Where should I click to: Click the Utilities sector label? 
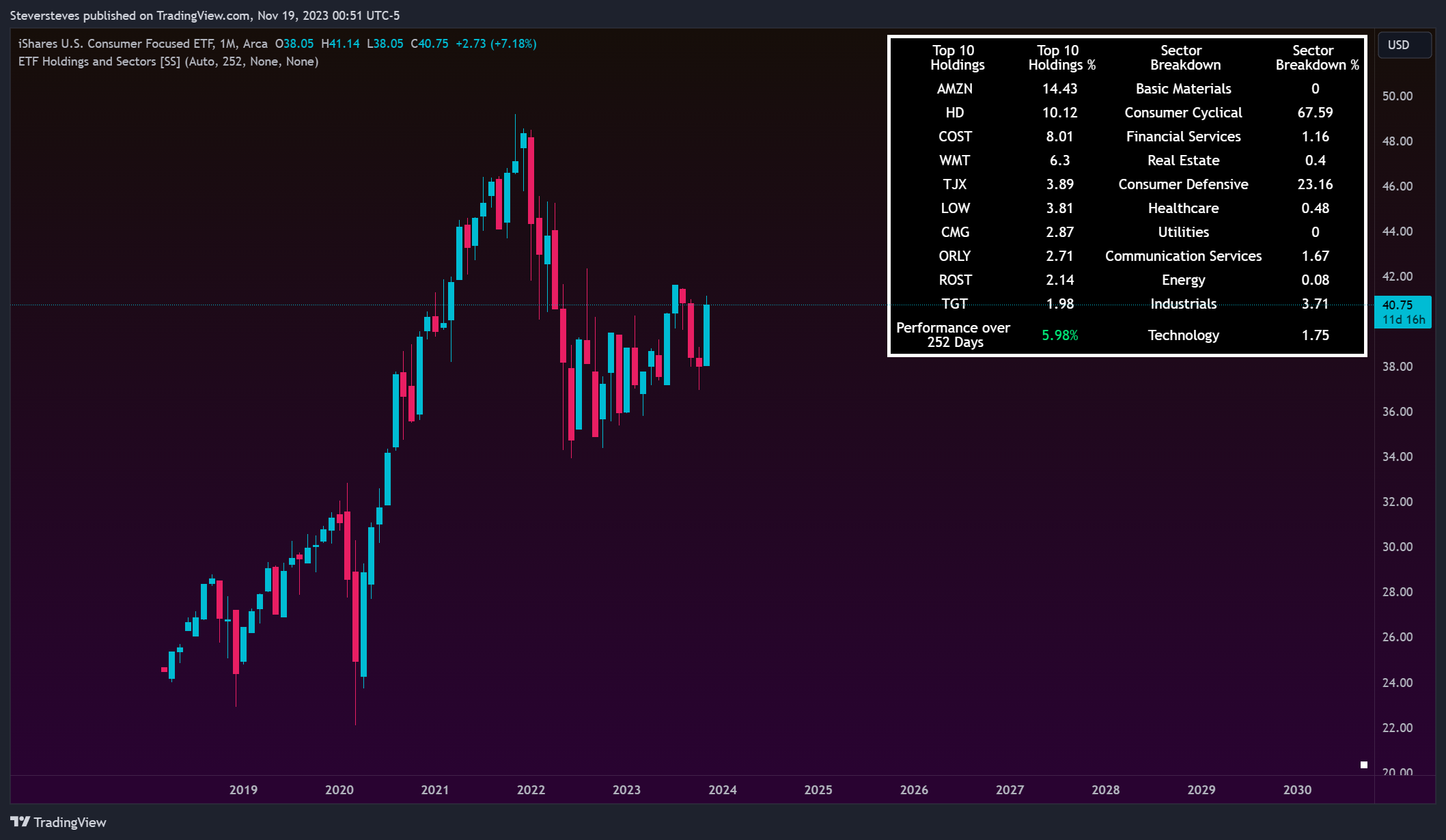(1183, 232)
